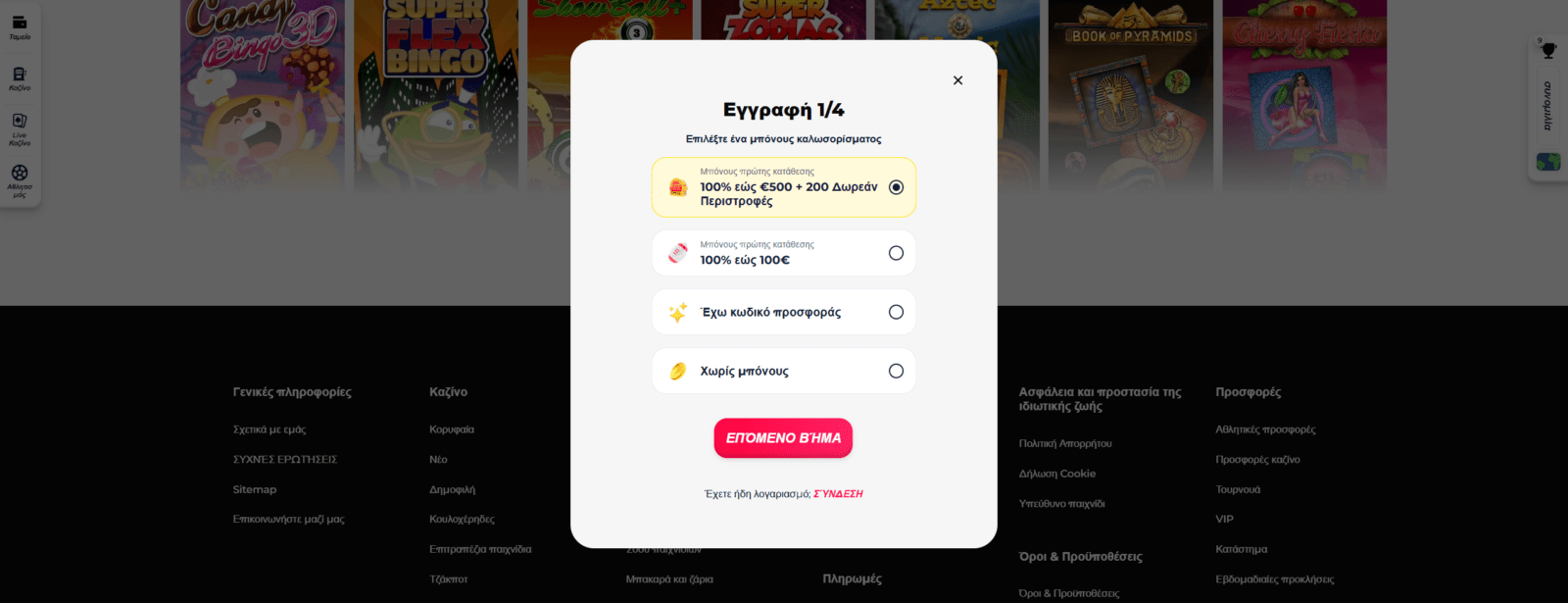Open the Super Flex Bingo game thumbnail
The height and width of the screenshot is (603, 1568).
[436, 95]
